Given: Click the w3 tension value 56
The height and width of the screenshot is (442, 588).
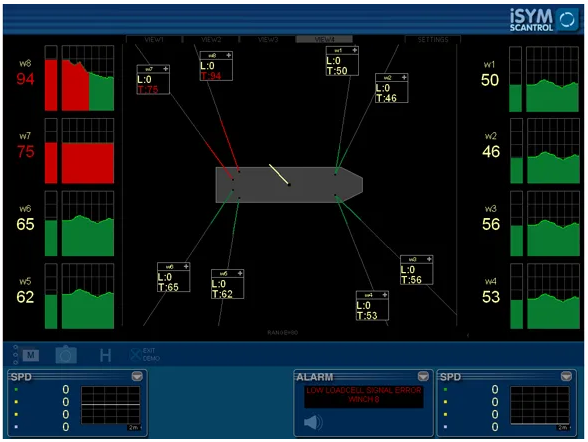Looking at the screenshot, I should click(x=491, y=224).
